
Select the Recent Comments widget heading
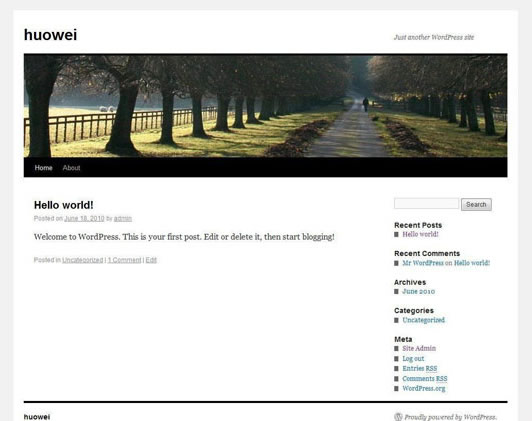point(427,253)
